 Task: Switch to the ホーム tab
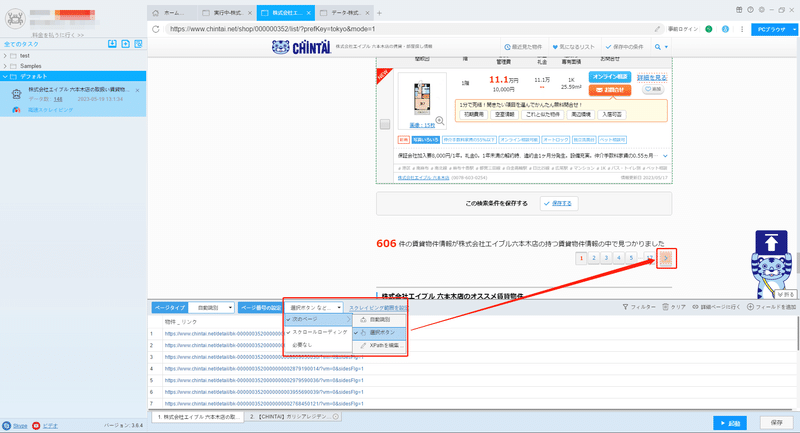pyautogui.click(x=171, y=13)
